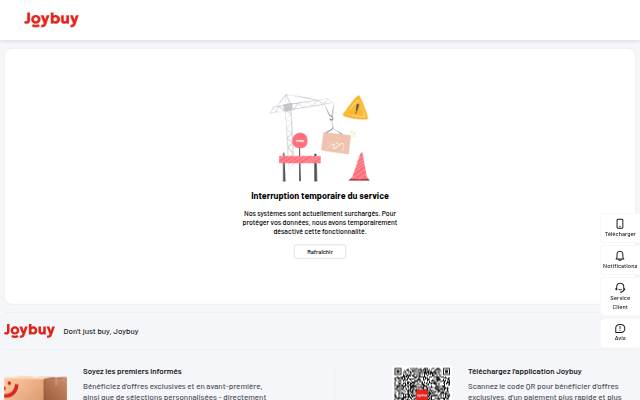The height and width of the screenshot is (400, 640).
Task: Click the 'Scannez le code QR' paragraph
Action: (544, 391)
